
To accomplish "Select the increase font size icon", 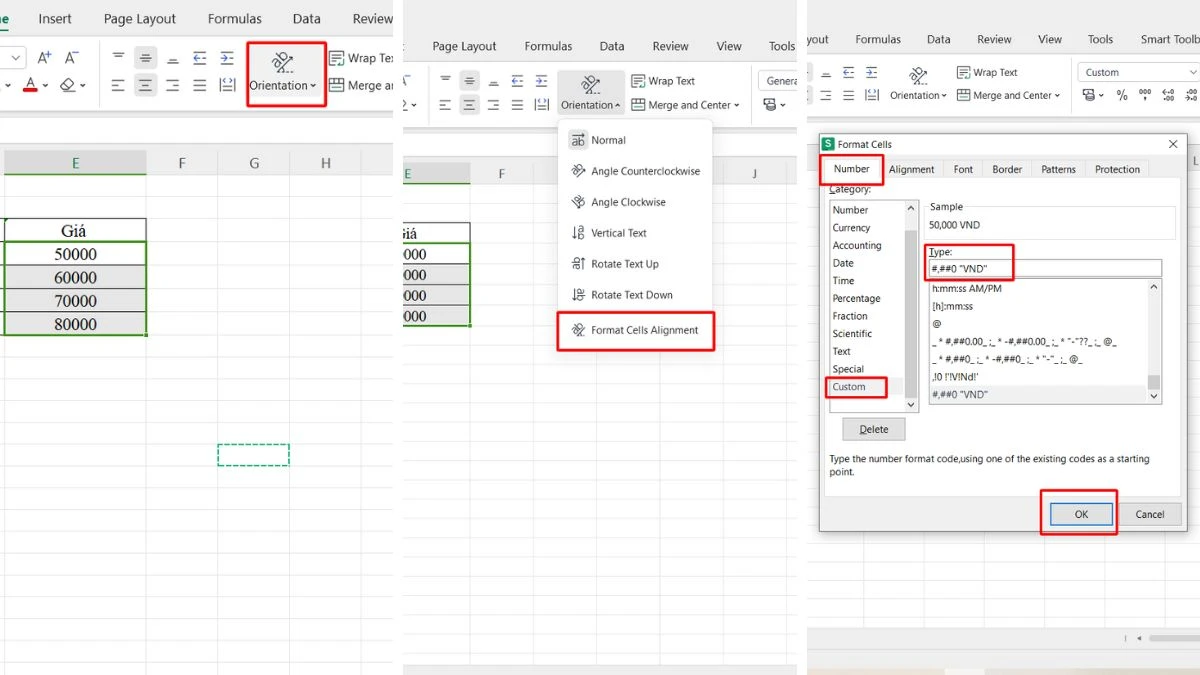I will pos(45,59).
